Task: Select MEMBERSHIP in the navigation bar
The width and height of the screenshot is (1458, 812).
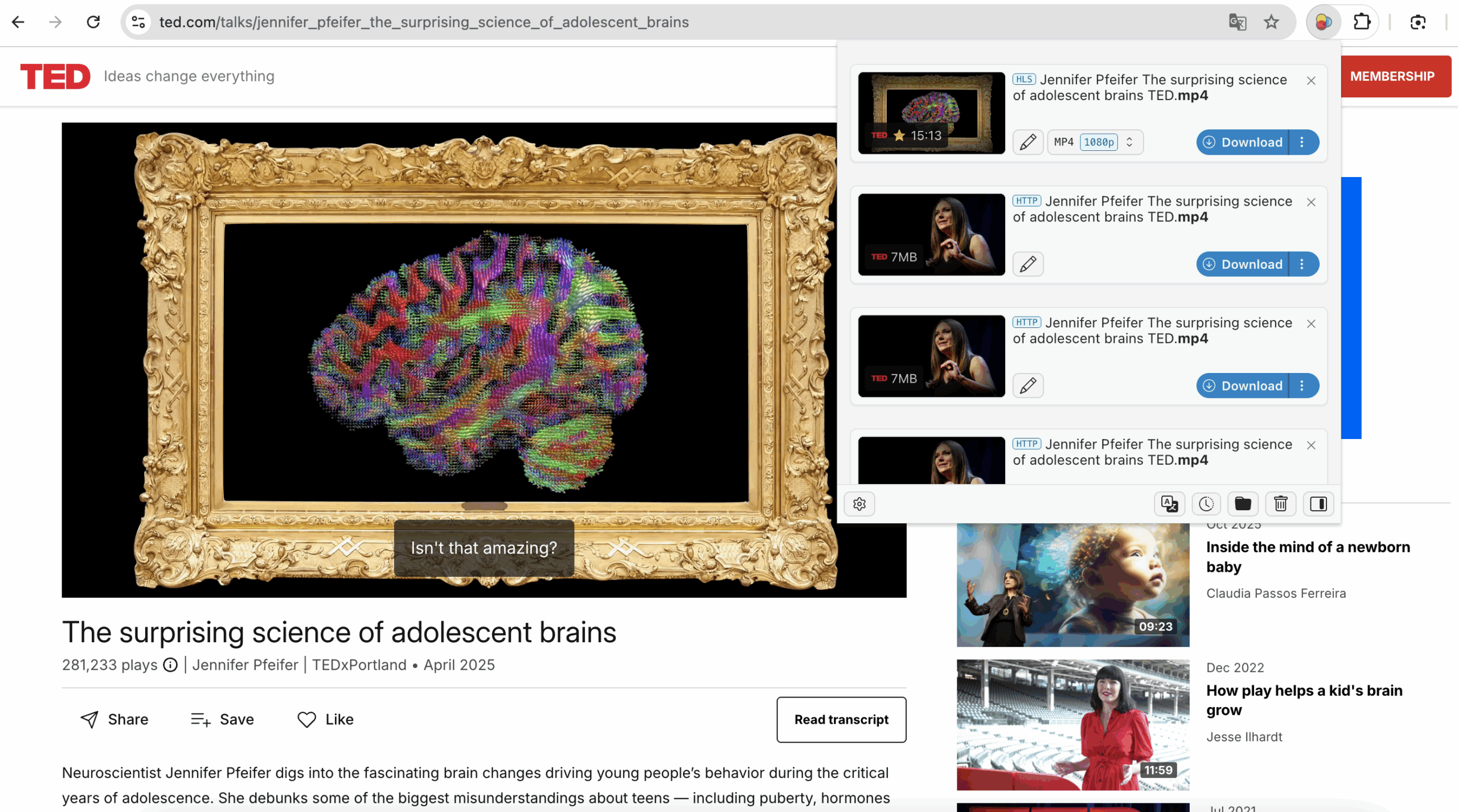Action: (1393, 76)
